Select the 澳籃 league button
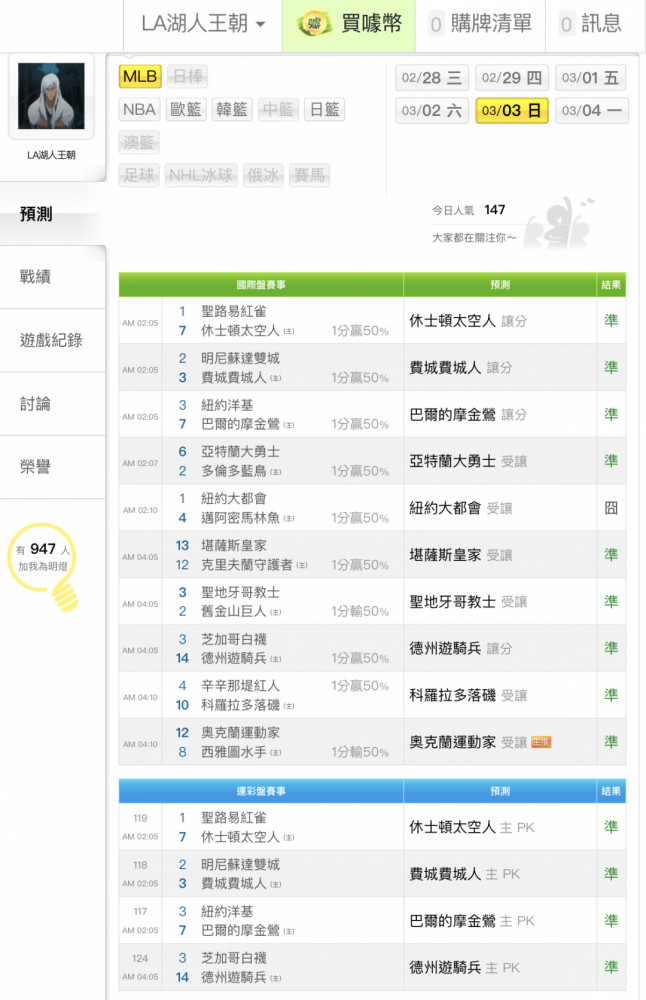This screenshot has height=1000, width=646. coord(139,142)
